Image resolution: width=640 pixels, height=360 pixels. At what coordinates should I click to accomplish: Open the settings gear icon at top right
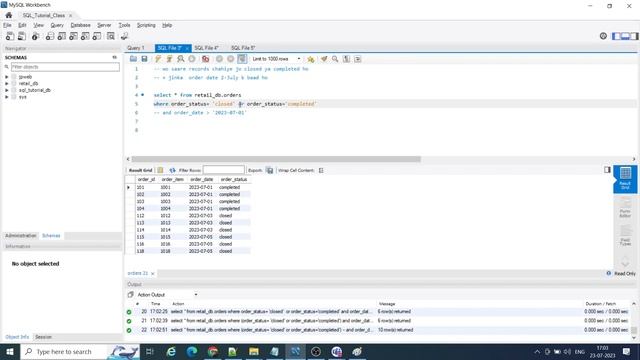[603, 36]
